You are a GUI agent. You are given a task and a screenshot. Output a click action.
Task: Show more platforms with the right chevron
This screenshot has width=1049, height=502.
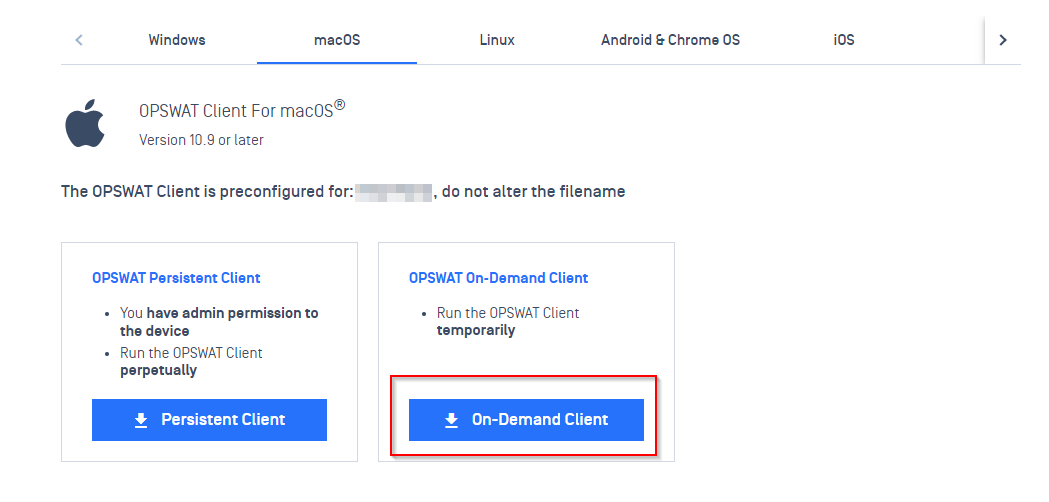[1002, 40]
